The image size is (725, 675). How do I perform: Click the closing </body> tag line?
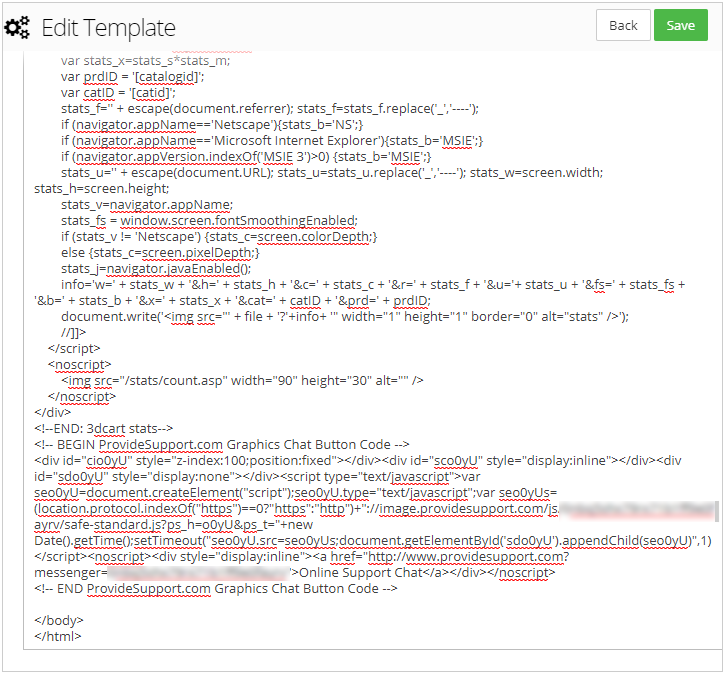pos(59,620)
